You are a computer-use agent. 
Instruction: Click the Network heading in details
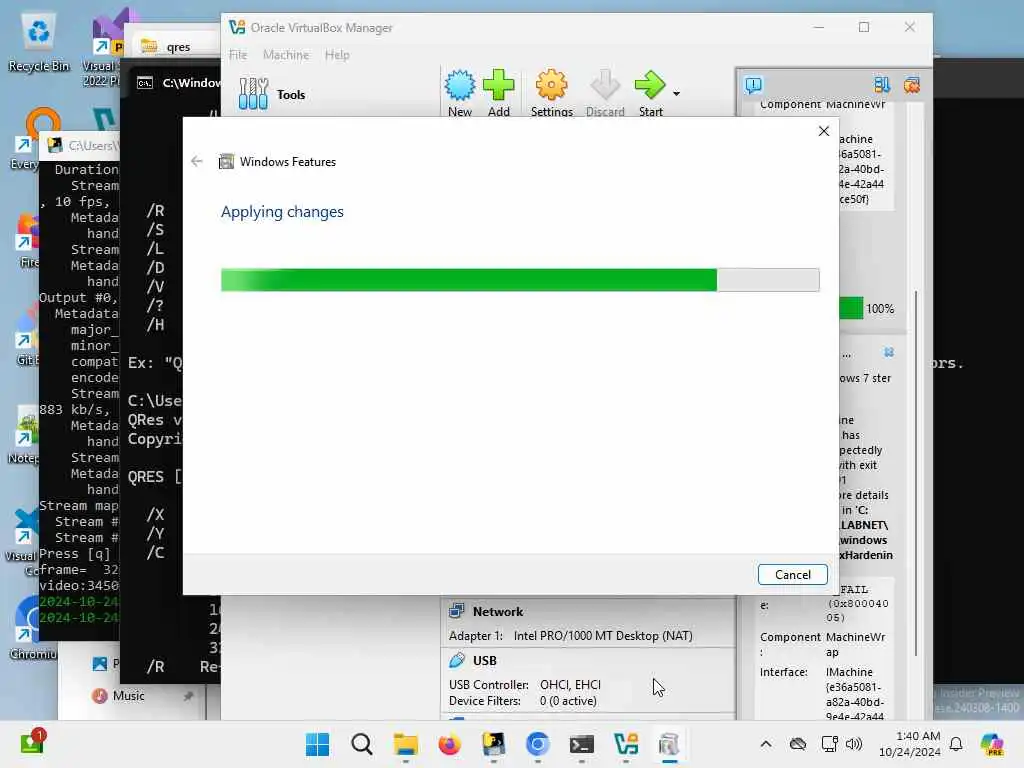click(x=498, y=612)
